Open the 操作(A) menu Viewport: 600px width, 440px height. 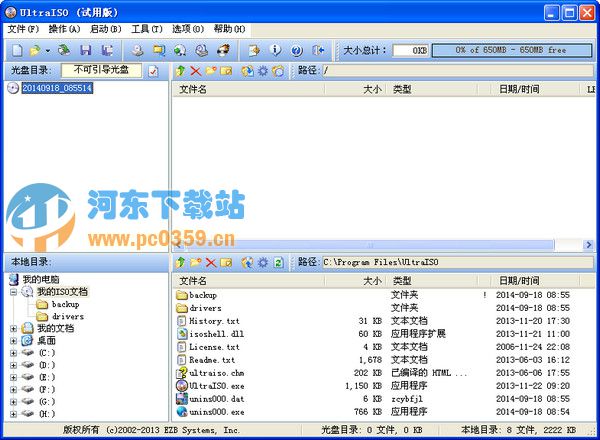[64, 29]
